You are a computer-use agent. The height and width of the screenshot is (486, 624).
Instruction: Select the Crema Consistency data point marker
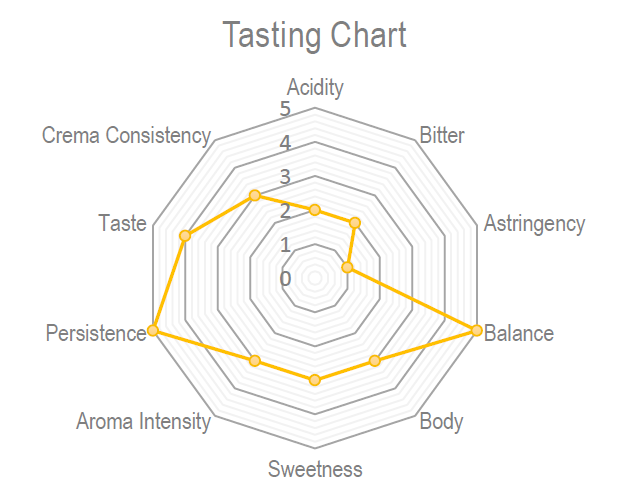coord(255,195)
